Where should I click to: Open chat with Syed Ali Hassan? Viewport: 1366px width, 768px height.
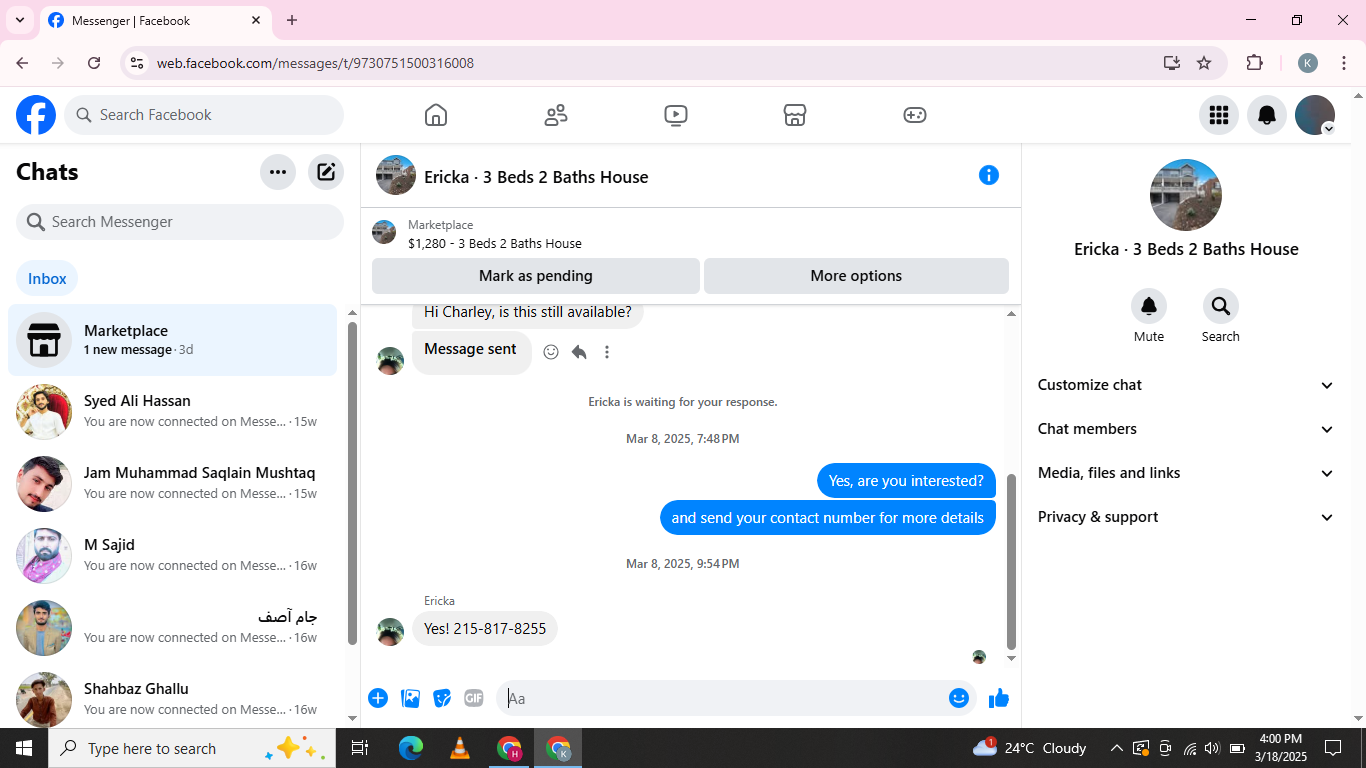coord(173,412)
